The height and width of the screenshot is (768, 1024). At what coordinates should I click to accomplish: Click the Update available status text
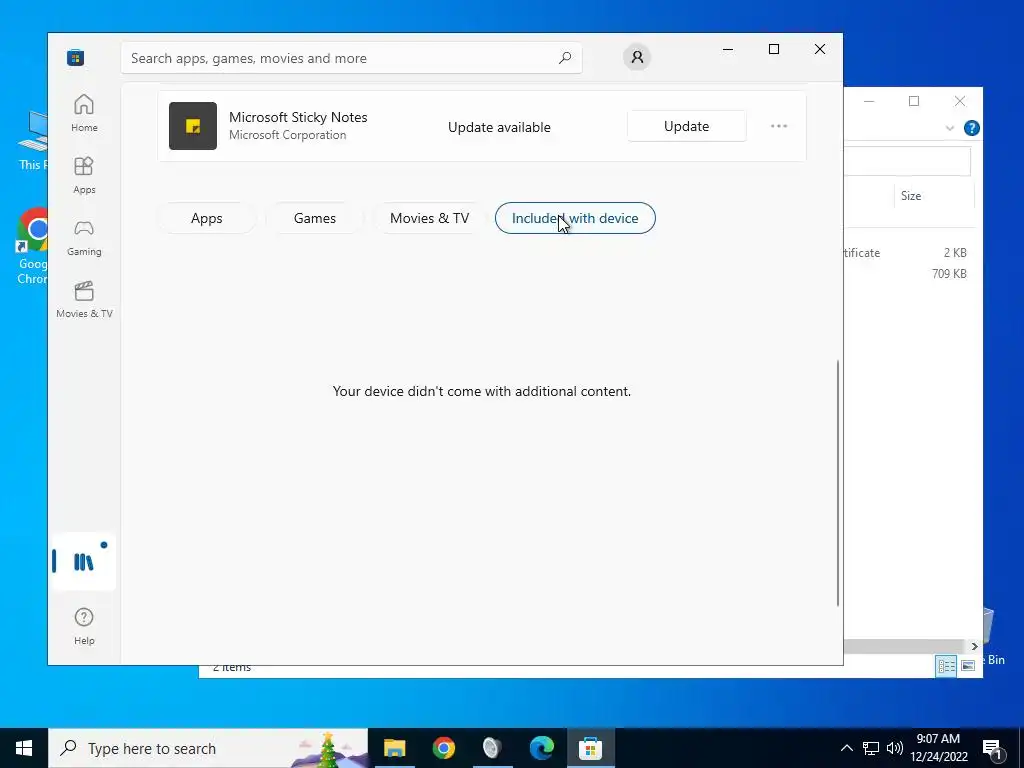coord(499,127)
